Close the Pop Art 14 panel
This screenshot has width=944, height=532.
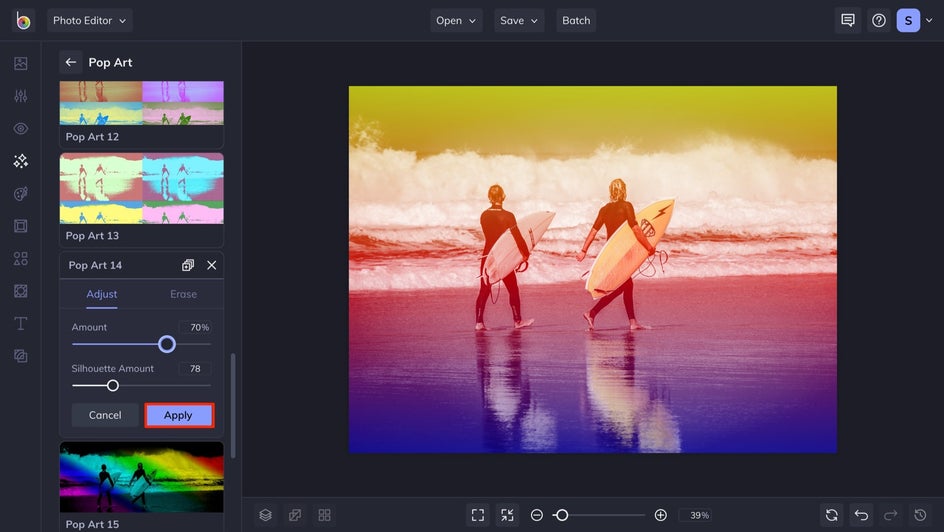pos(211,265)
